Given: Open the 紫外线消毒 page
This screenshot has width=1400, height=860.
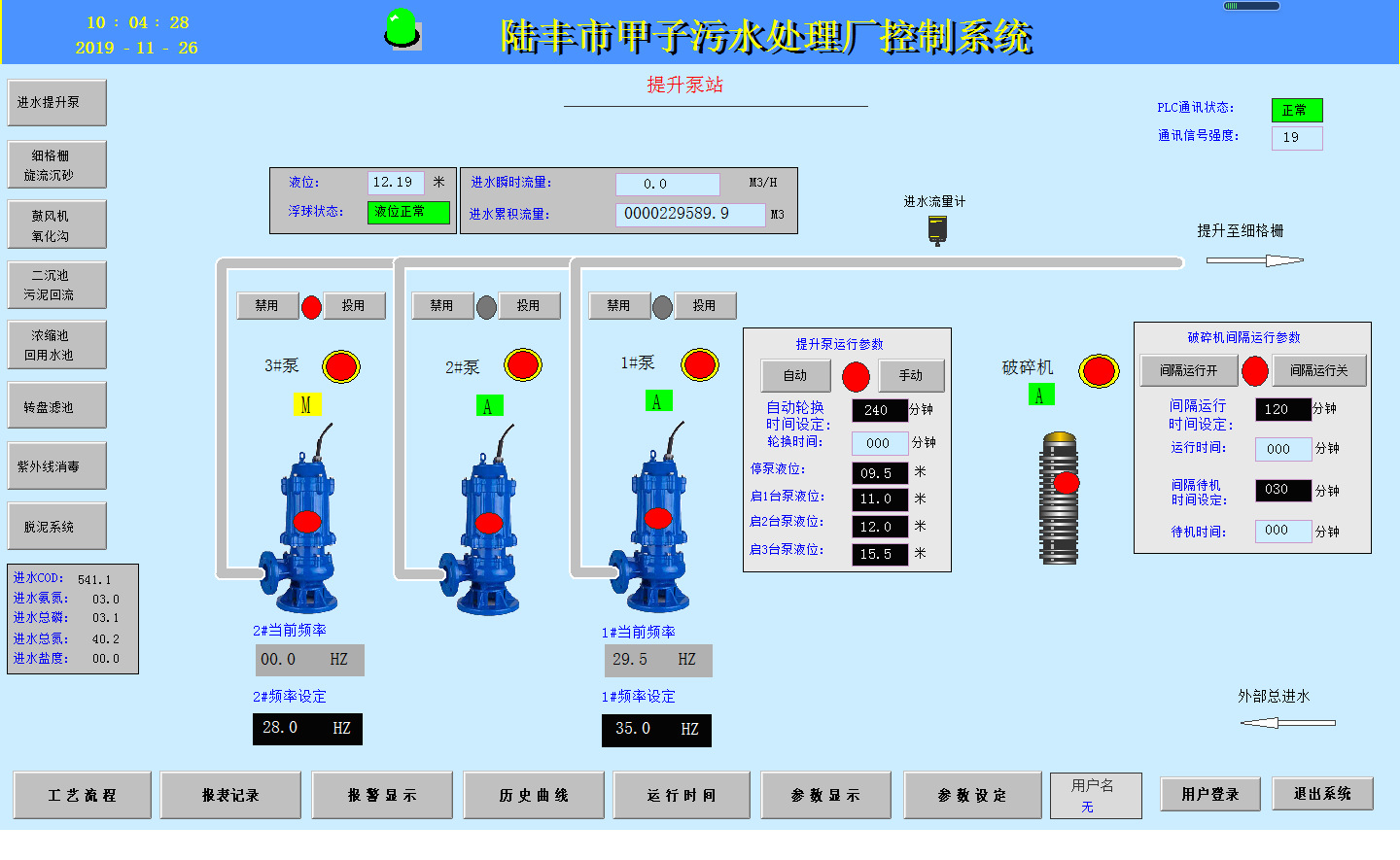Looking at the screenshot, I should click(56, 466).
